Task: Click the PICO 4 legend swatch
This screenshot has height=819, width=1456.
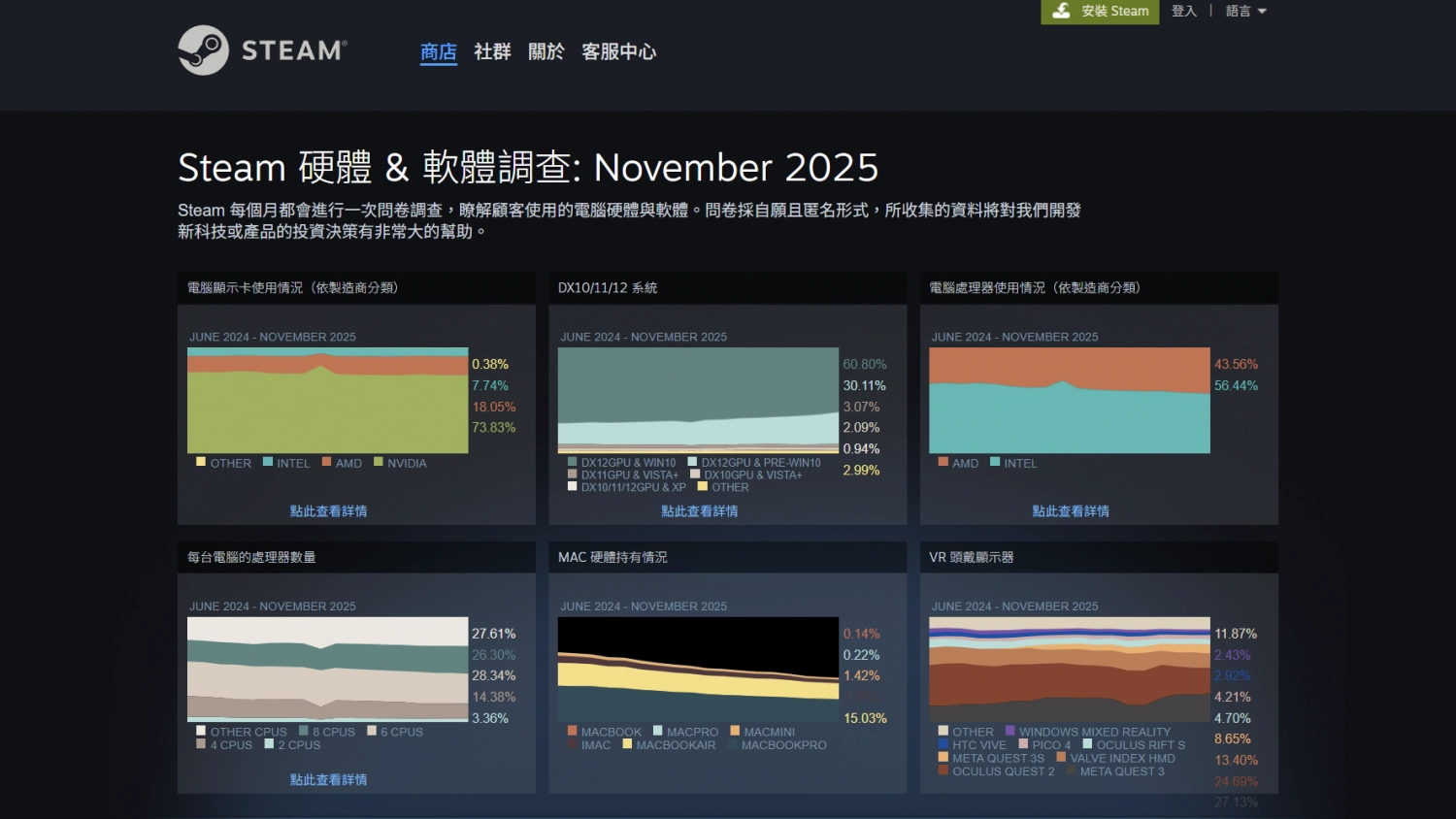Action: pos(1023,743)
